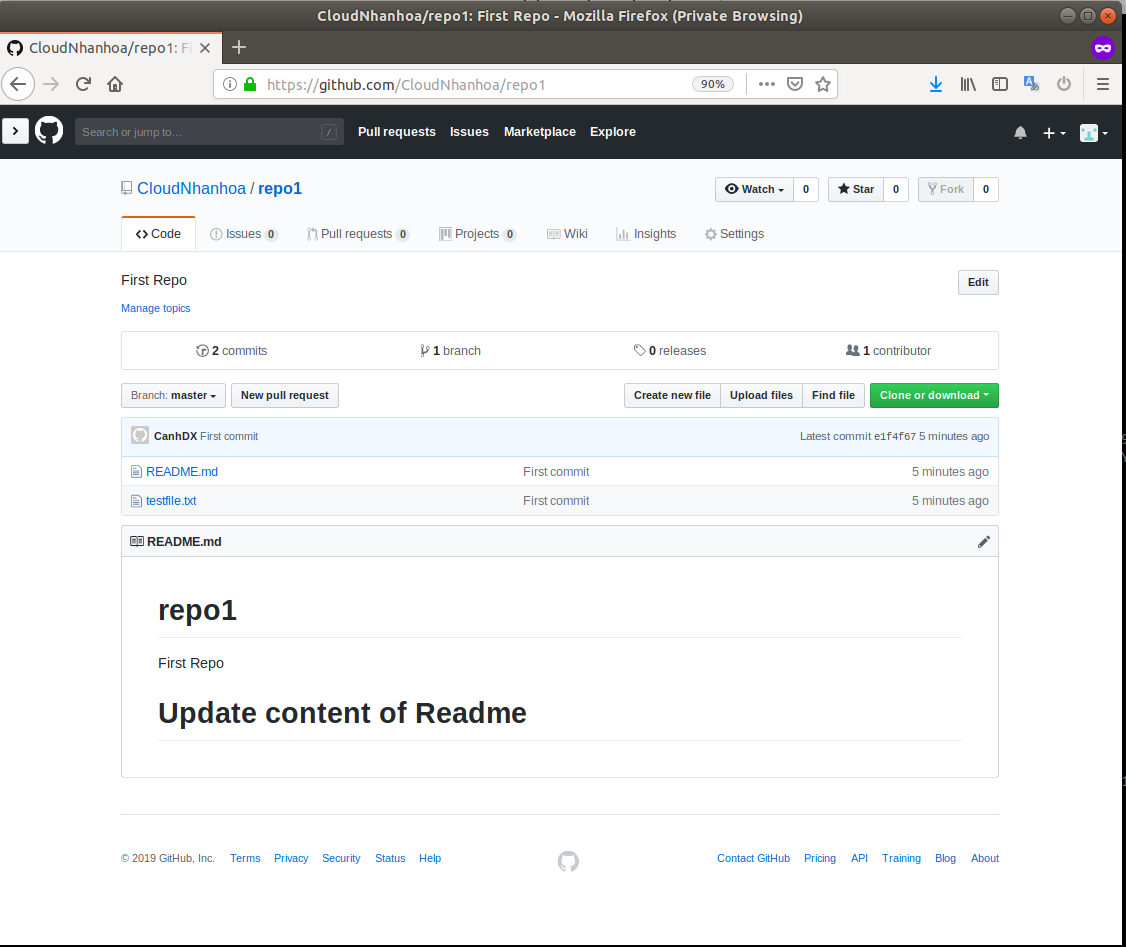1126x947 pixels.
Task: Show site information icon in address bar
Action: click(230, 84)
